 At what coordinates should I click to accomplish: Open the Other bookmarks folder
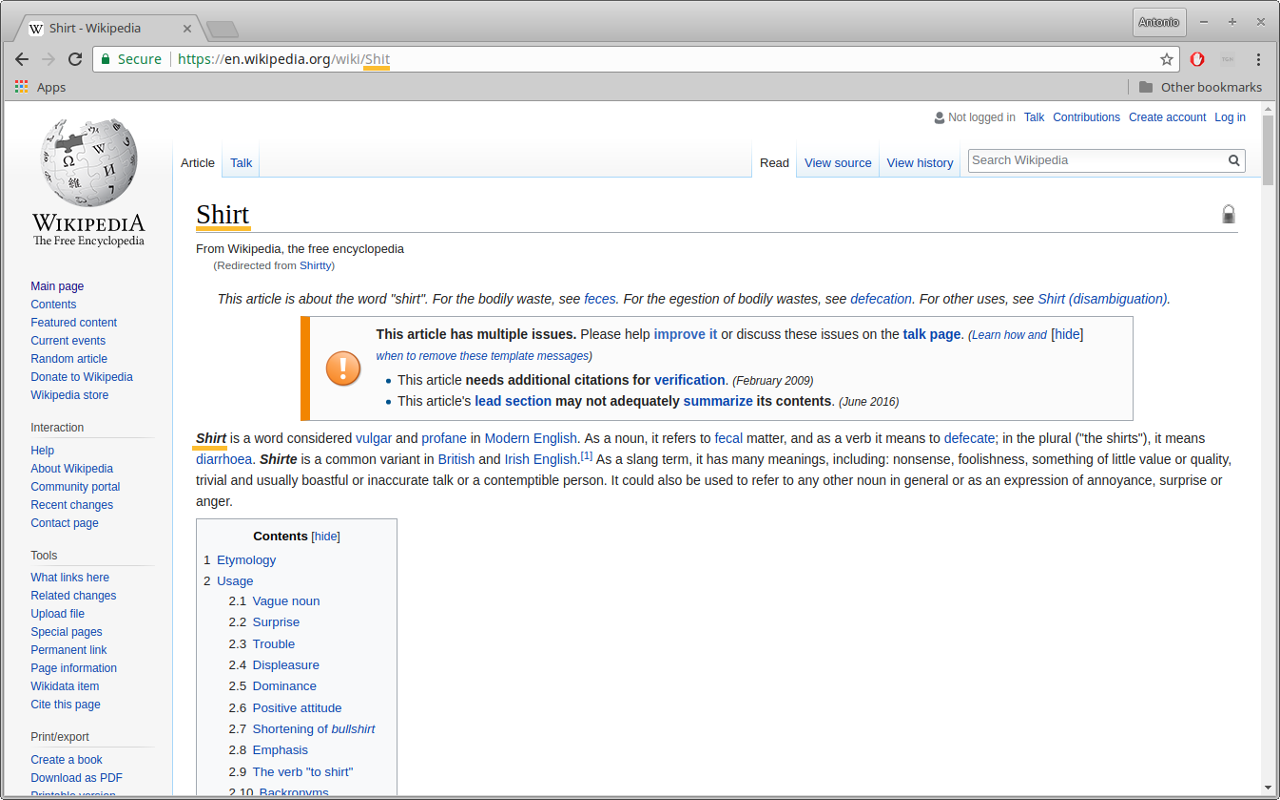pos(1200,87)
